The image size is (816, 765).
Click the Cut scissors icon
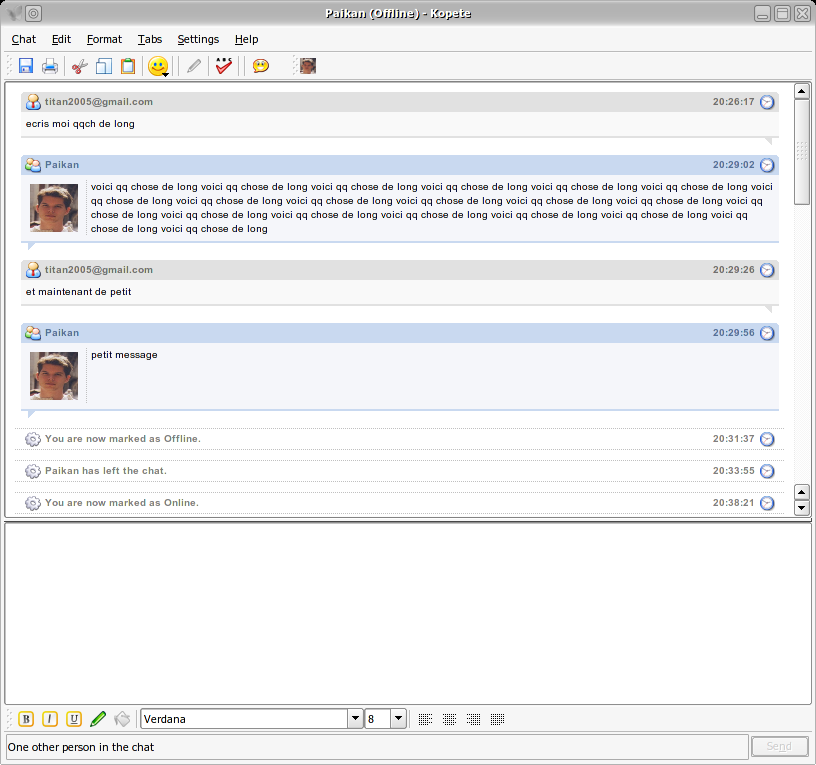tap(79, 66)
